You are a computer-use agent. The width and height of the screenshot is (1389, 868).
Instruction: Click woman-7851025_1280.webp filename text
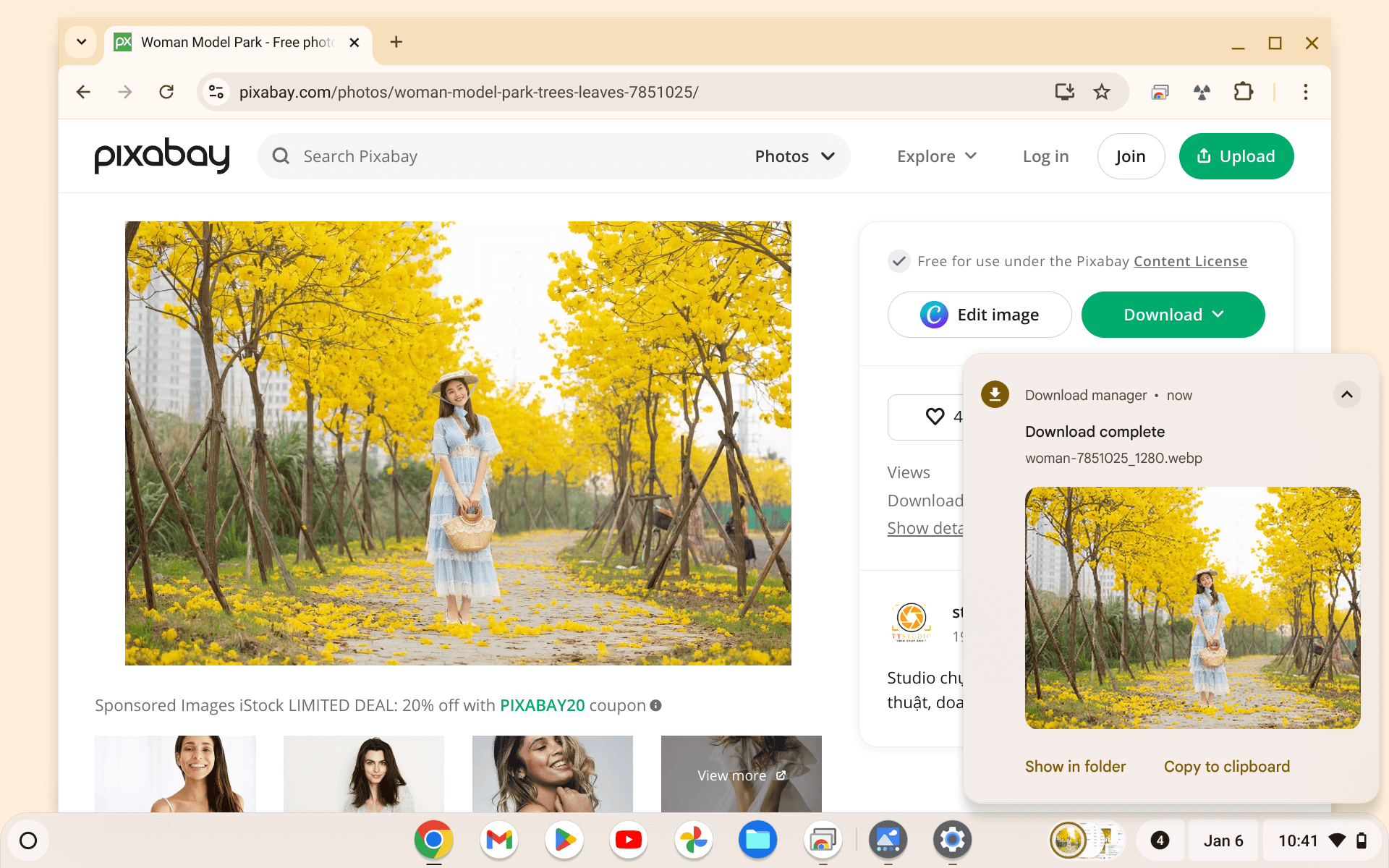pyautogui.click(x=1113, y=458)
